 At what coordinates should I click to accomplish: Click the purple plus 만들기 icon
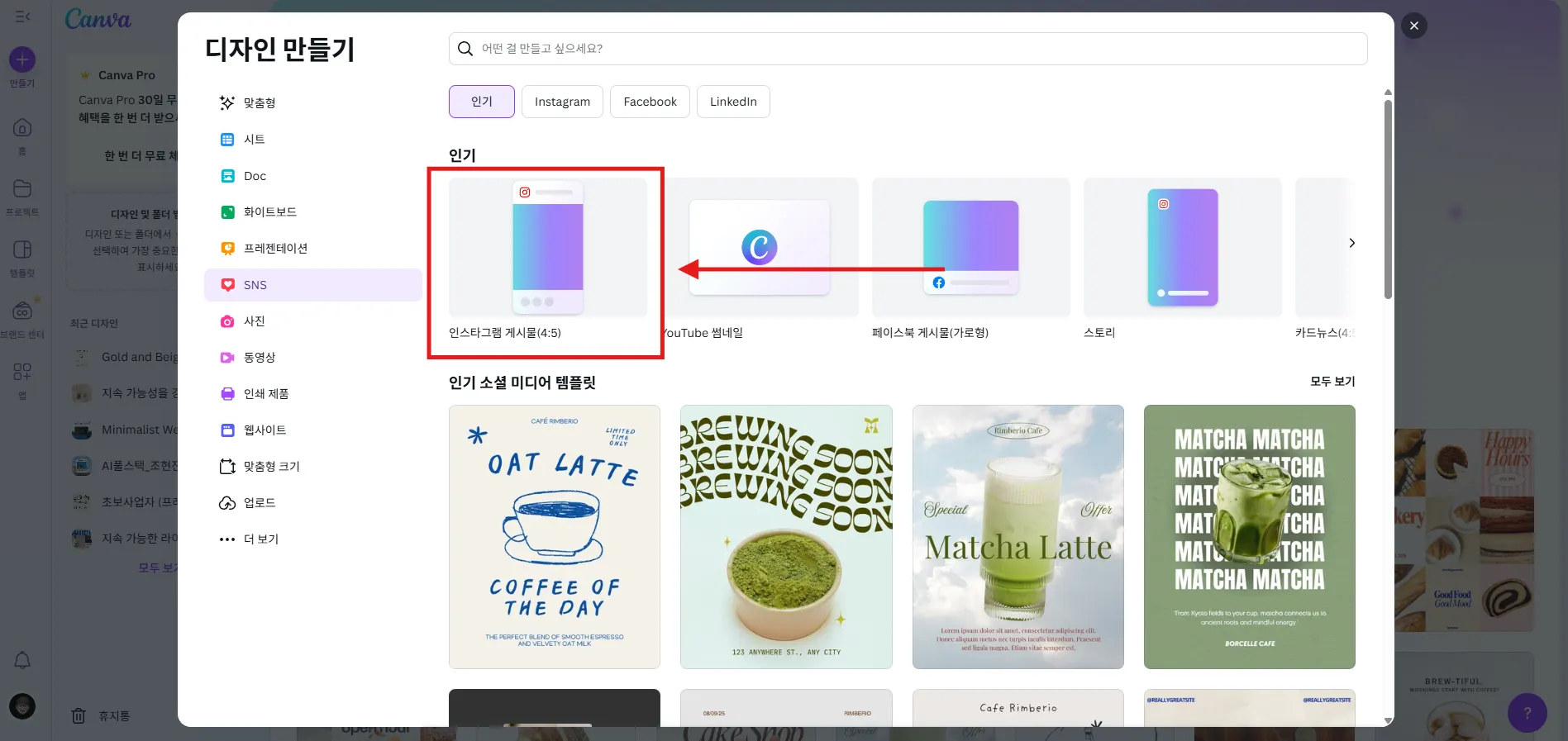[22, 59]
